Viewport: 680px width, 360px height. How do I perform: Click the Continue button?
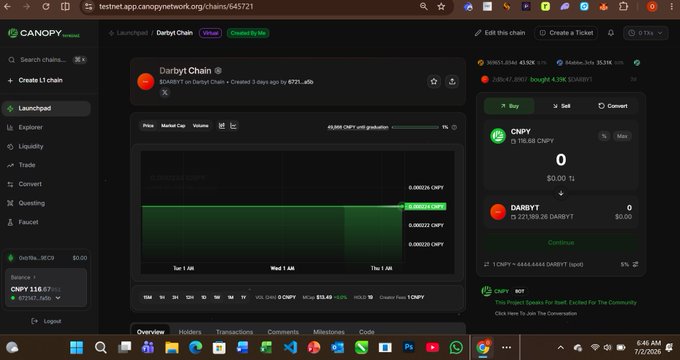point(561,243)
